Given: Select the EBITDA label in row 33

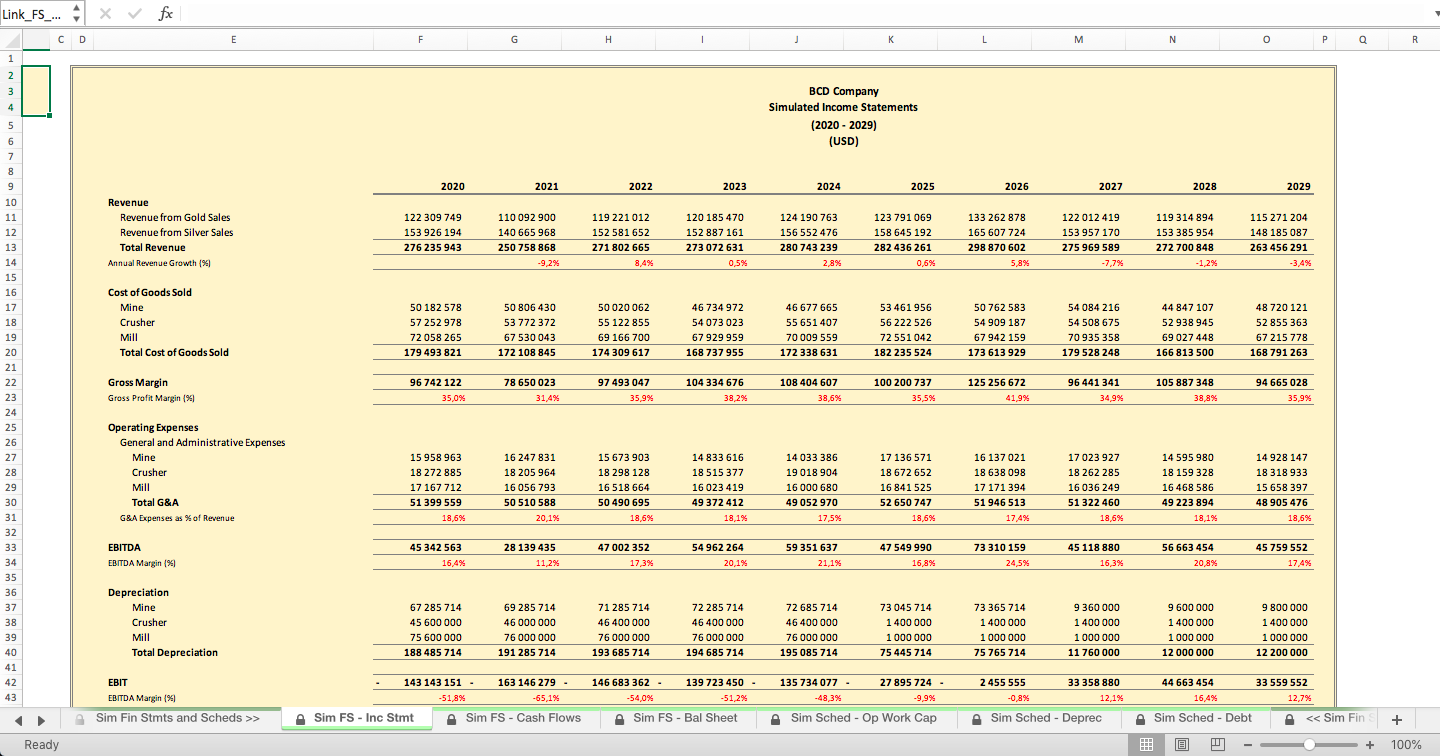Looking at the screenshot, I should (x=124, y=547).
